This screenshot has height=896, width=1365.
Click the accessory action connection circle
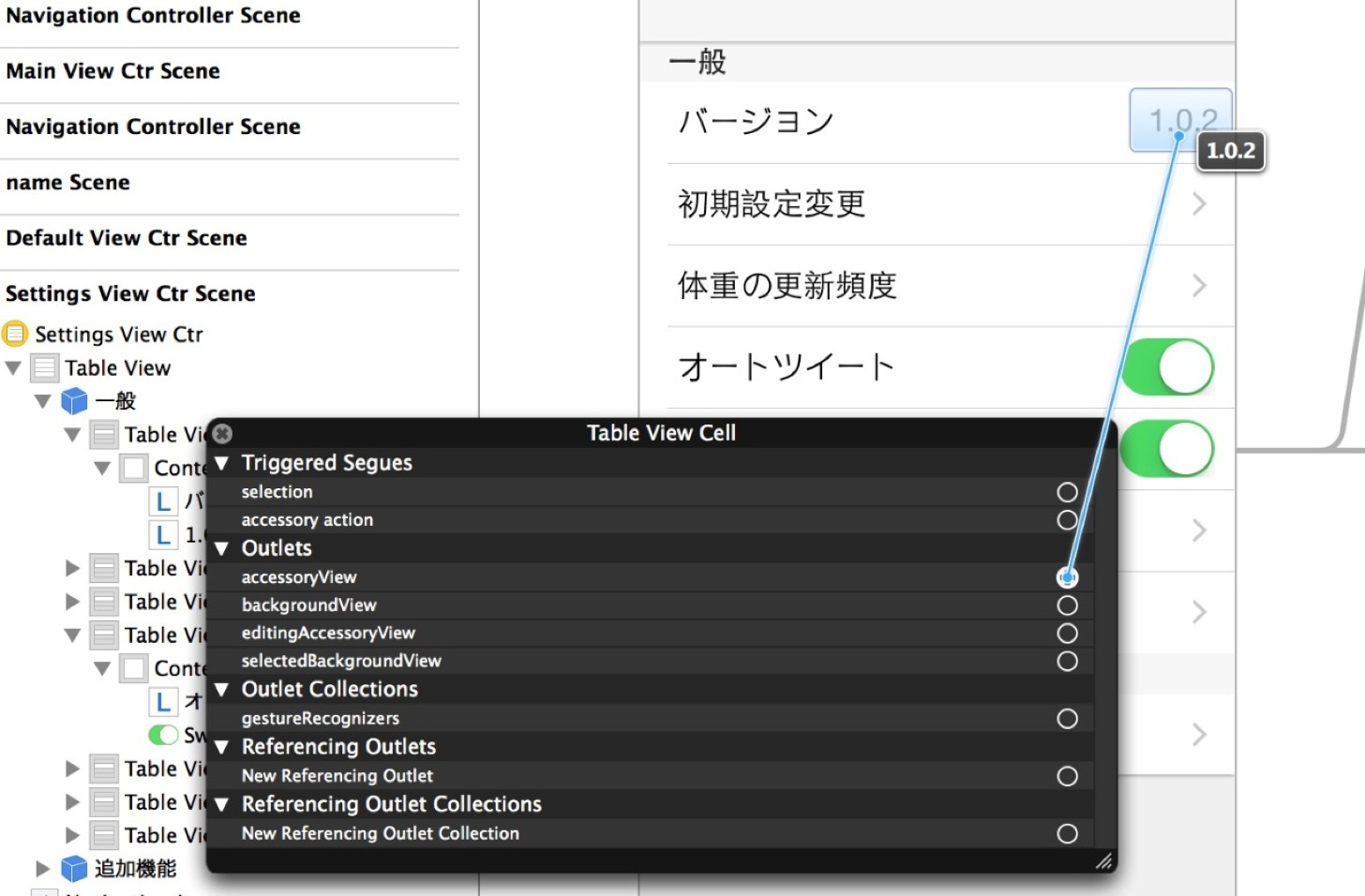[1067, 520]
